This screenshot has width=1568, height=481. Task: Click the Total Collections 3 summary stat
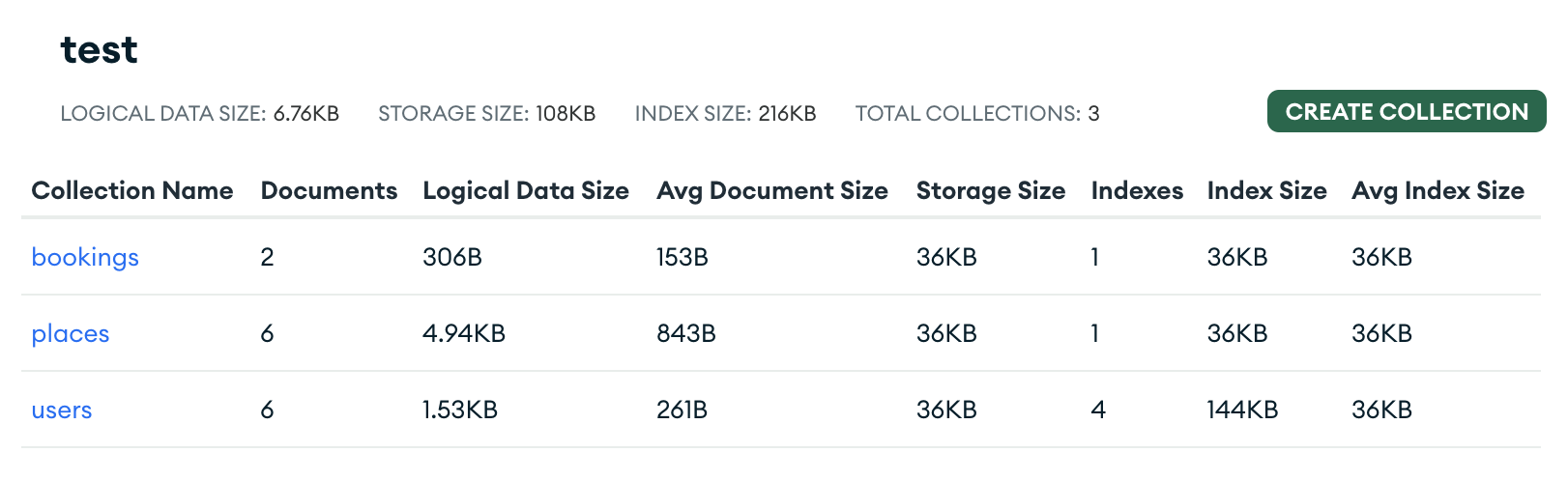tap(977, 114)
